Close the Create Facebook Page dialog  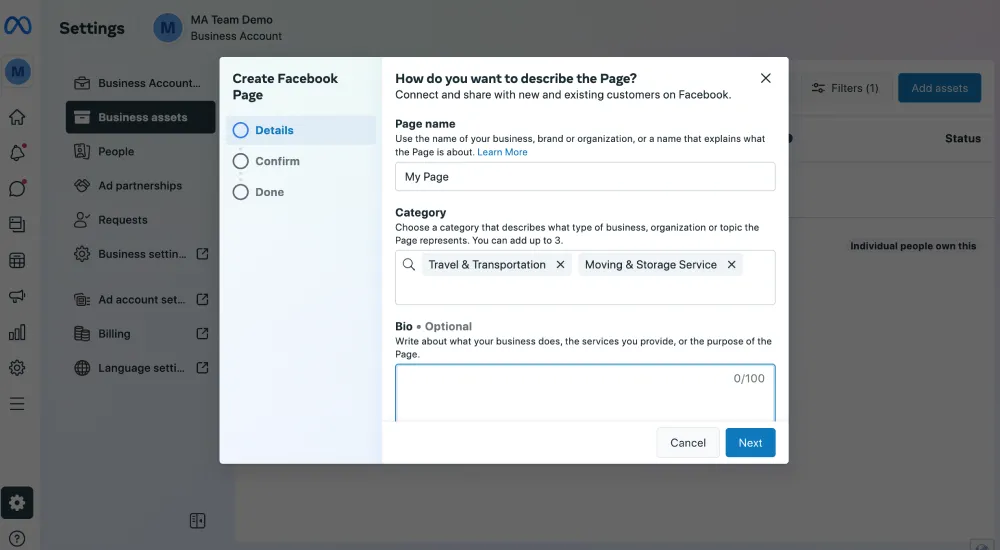coord(766,78)
